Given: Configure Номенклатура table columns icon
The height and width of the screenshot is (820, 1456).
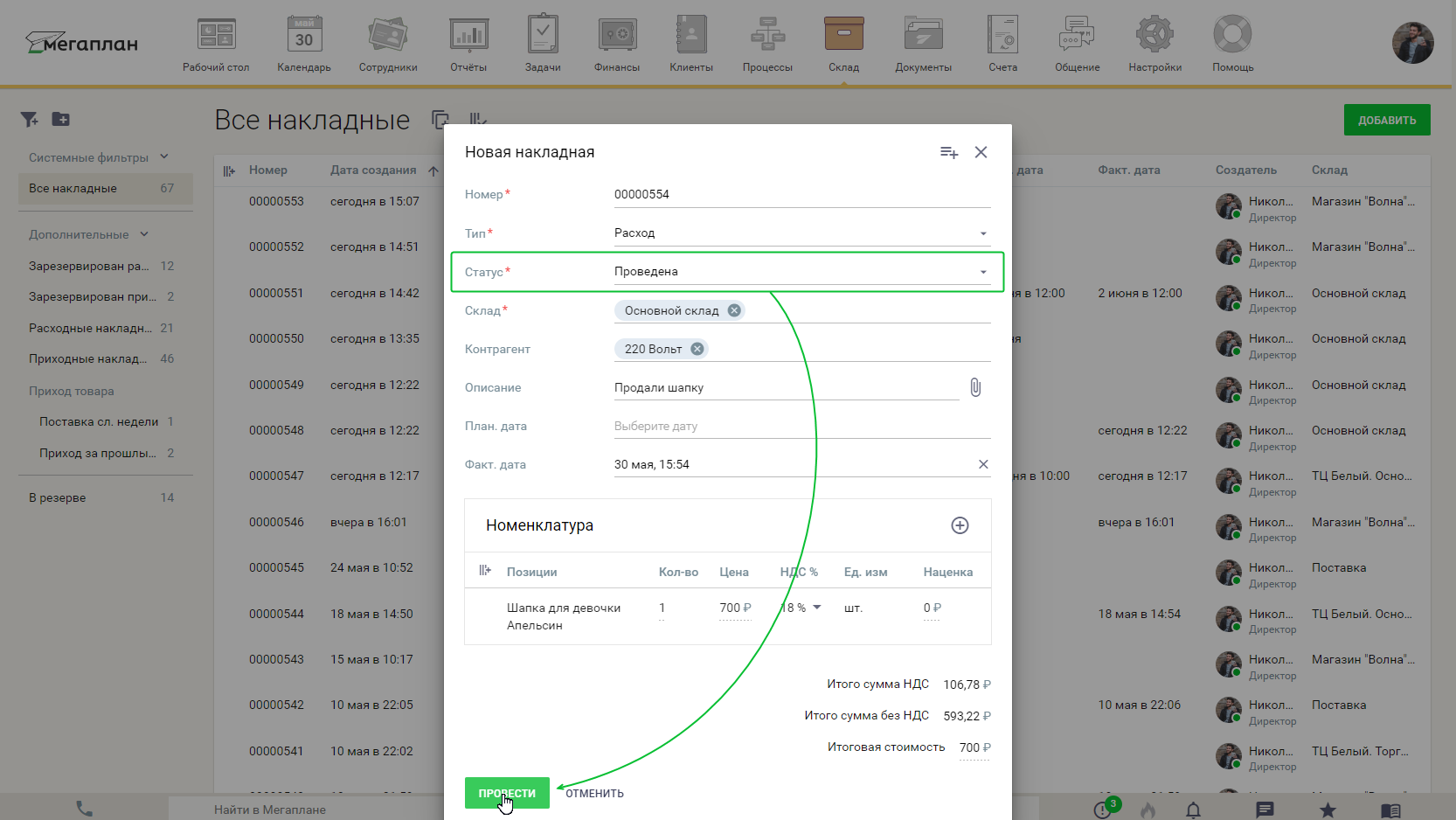Looking at the screenshot, I should click(x=485, y=571).
